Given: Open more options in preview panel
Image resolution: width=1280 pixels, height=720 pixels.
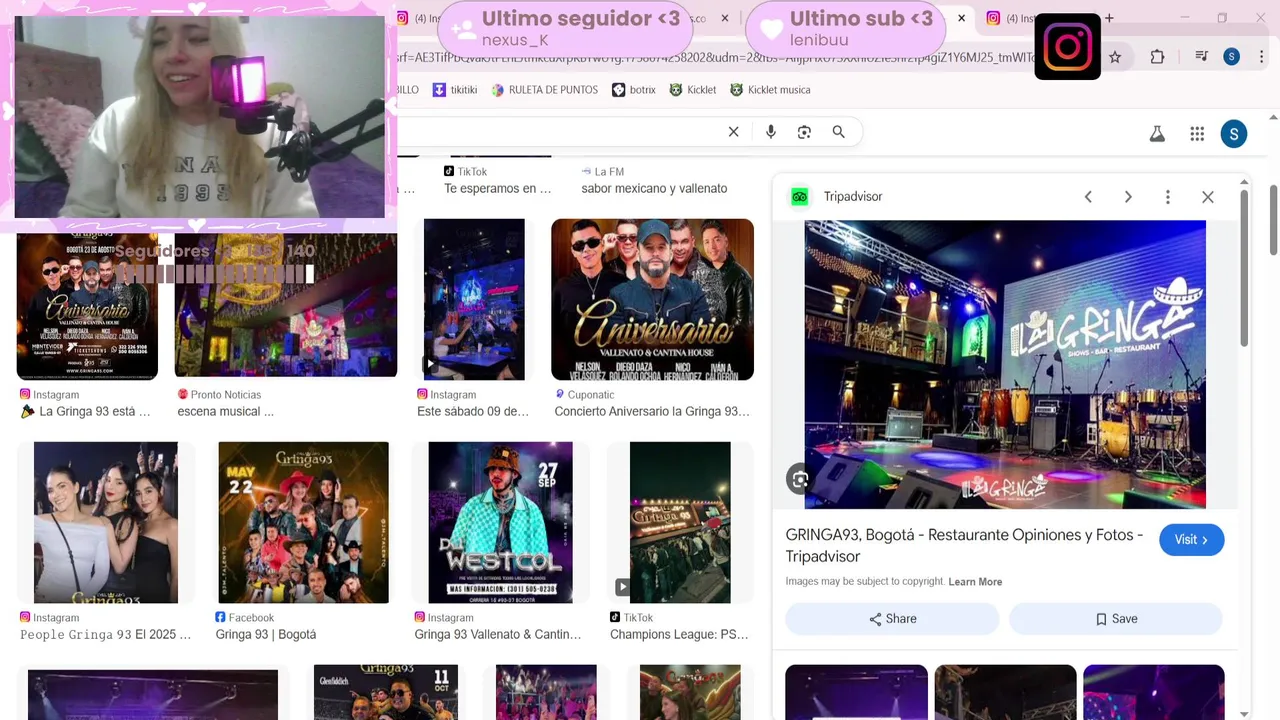Looking at the screenshot, I should 1167,197.
